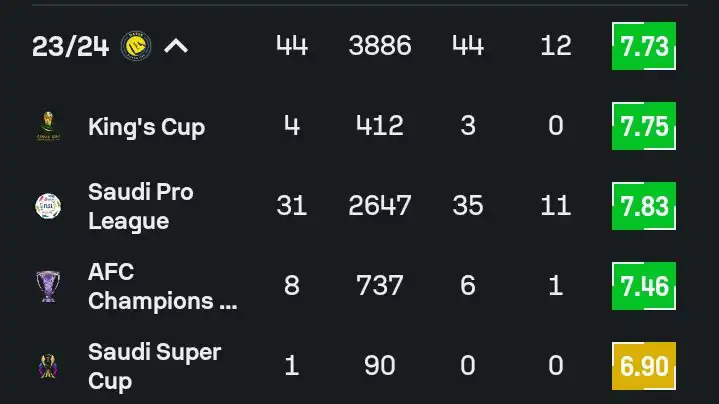Click the 7.83 Saudi Pro League rating
The image size is (719, 404).
click(x=643, y=206)
